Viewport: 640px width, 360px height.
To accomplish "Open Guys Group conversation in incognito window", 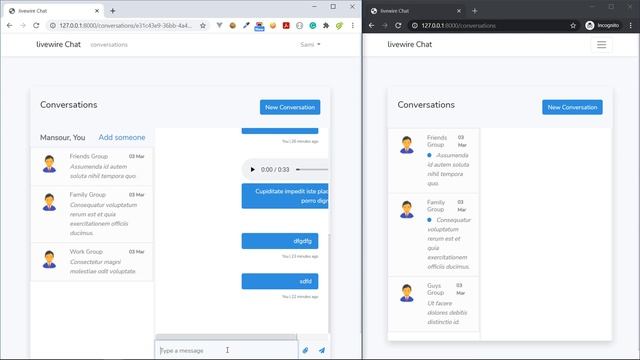I will click(x=433, y=304).
